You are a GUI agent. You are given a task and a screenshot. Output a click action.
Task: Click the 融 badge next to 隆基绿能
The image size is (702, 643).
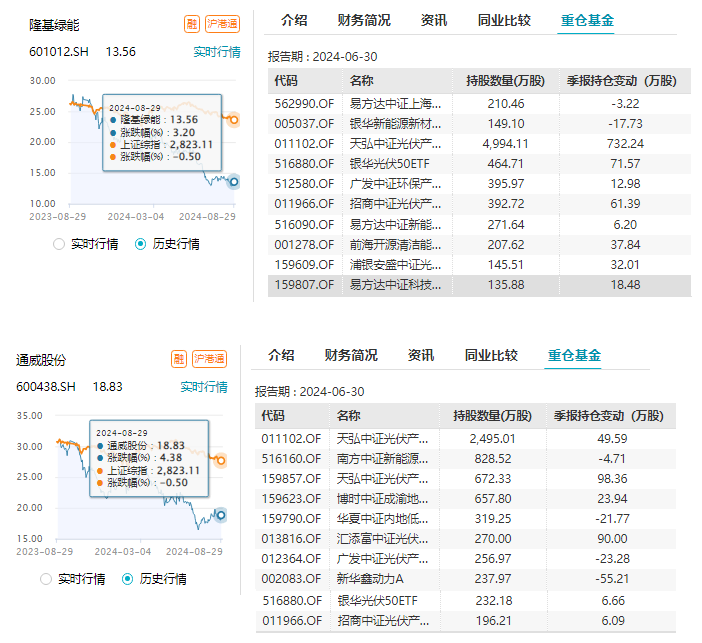point(192,24)
